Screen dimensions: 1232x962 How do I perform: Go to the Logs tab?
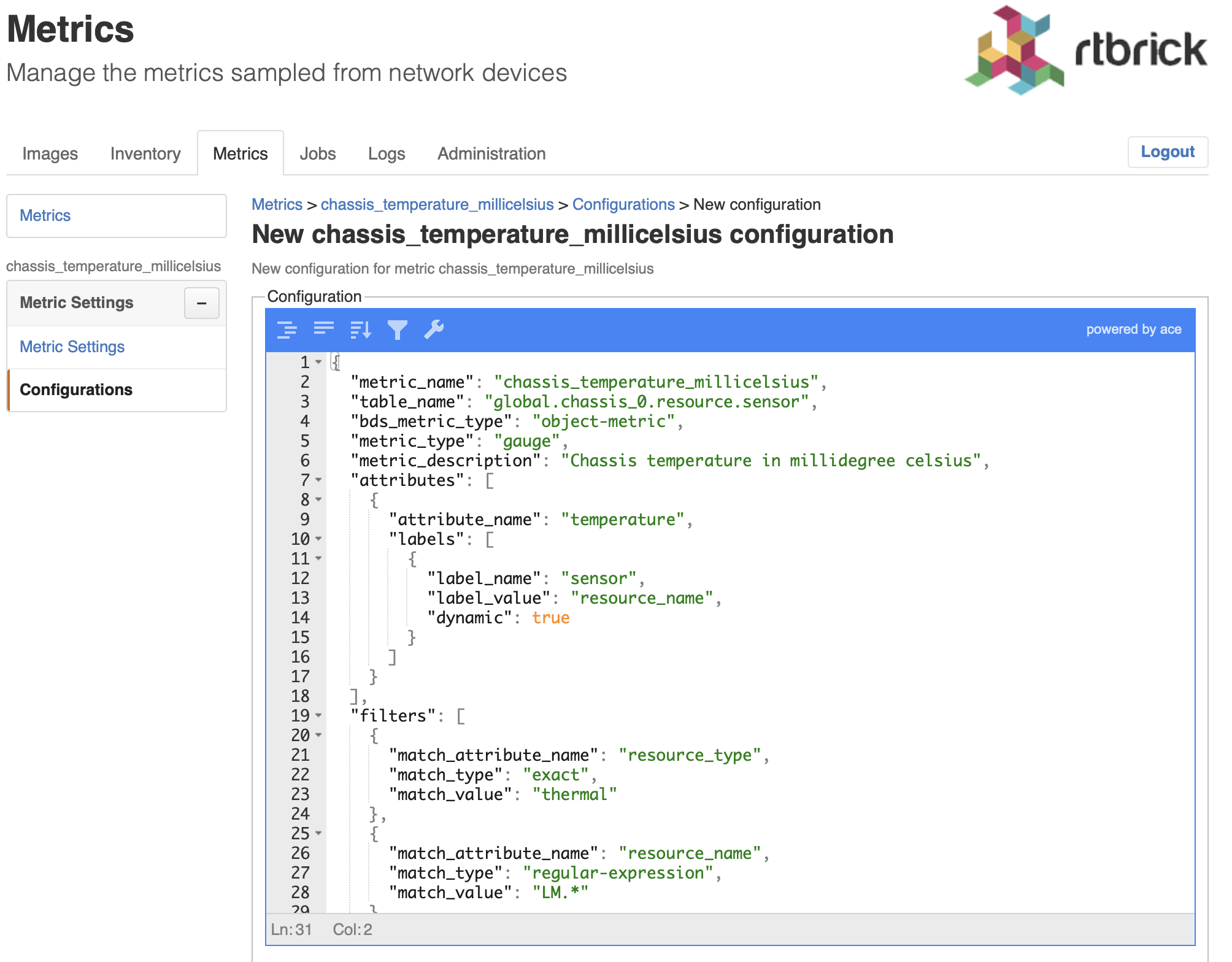(387, 153)
